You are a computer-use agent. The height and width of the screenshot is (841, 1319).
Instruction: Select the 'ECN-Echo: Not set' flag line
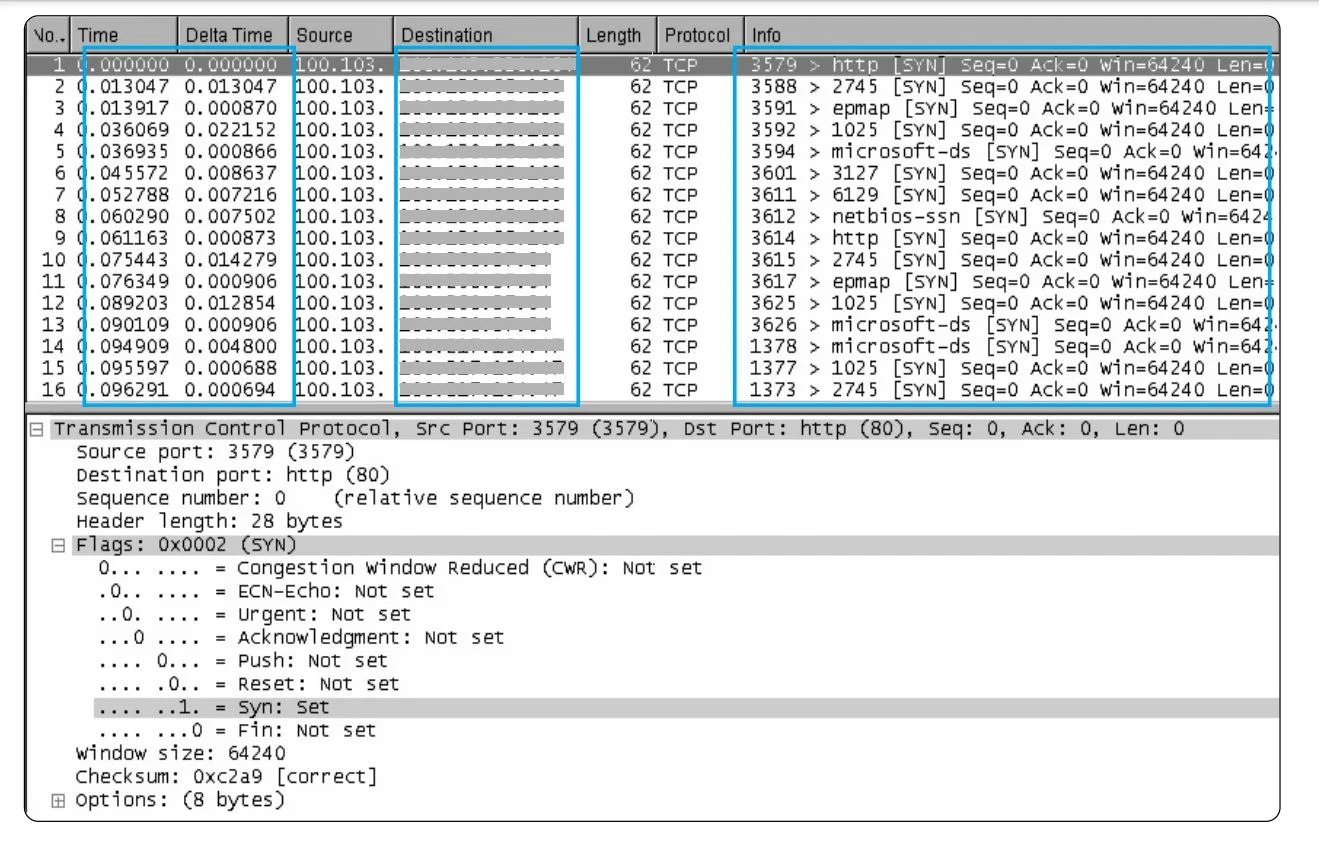click(267, 591)
